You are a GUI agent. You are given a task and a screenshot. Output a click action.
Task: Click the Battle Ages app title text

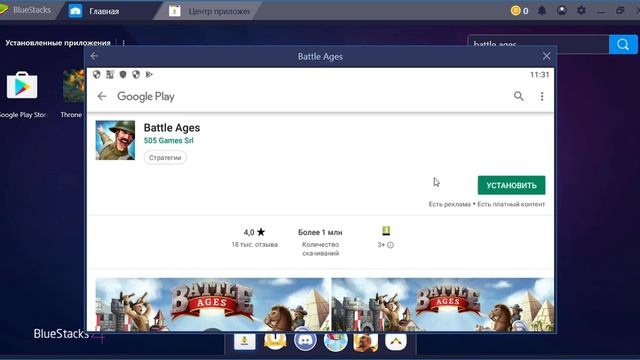tap(172, 128)
